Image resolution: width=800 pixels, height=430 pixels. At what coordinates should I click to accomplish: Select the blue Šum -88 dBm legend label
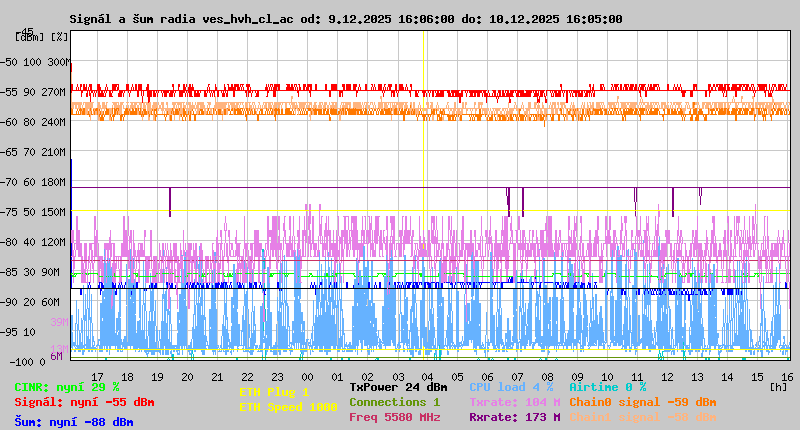(x=74, y=422)
